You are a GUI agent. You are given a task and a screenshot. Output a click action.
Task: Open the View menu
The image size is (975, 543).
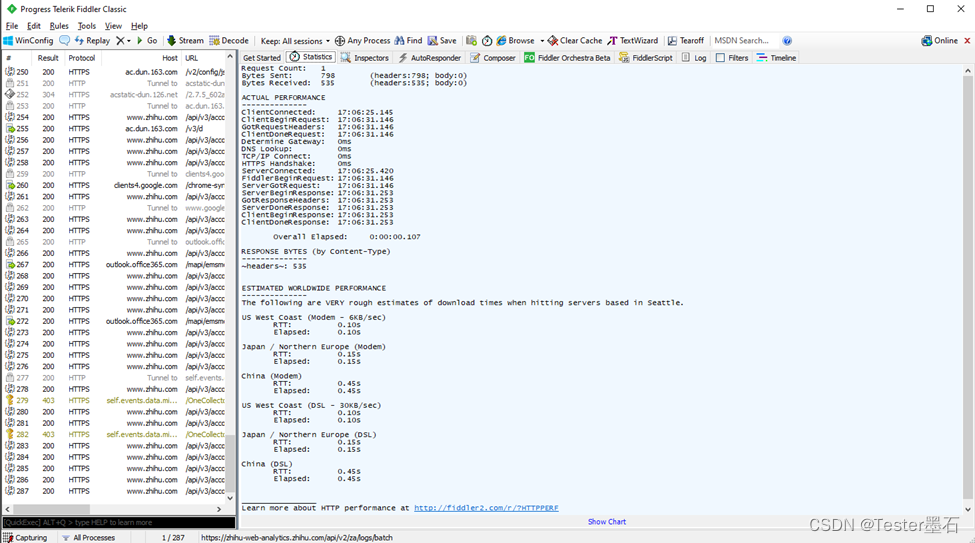pyautogui.click(x=113, y=26)
